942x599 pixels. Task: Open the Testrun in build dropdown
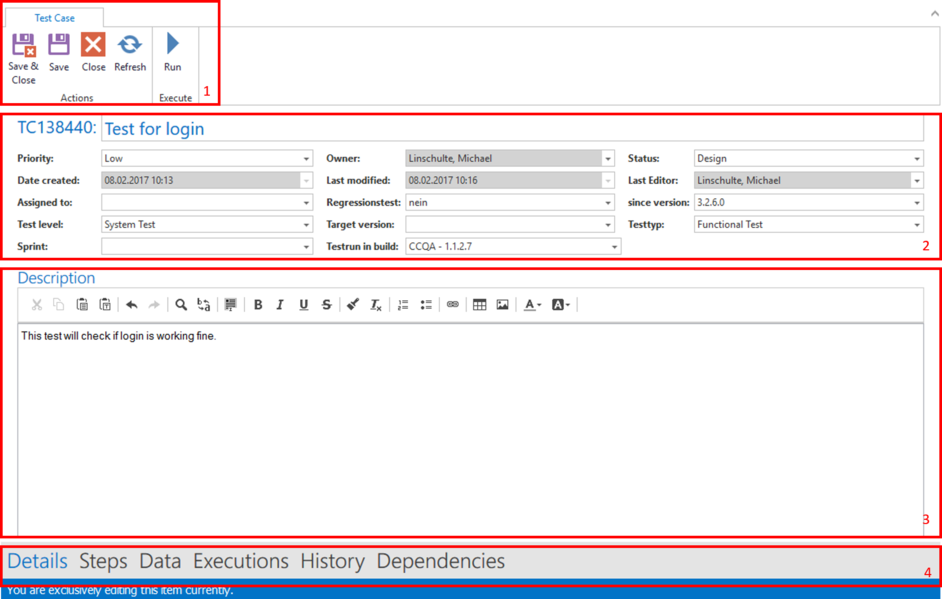[x=613, y=247]
